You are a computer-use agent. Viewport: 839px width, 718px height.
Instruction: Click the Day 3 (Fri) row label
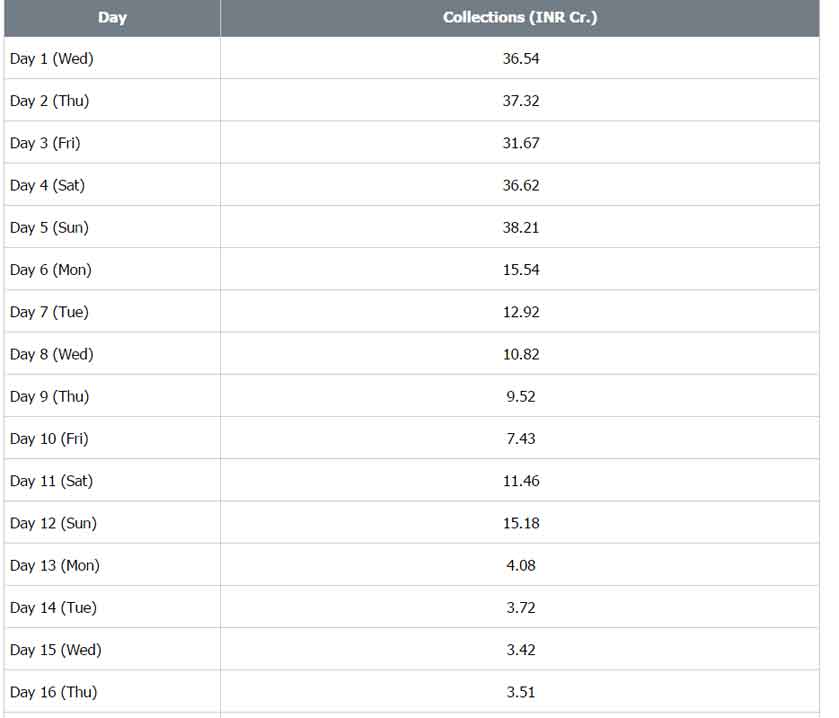point(45,143)
